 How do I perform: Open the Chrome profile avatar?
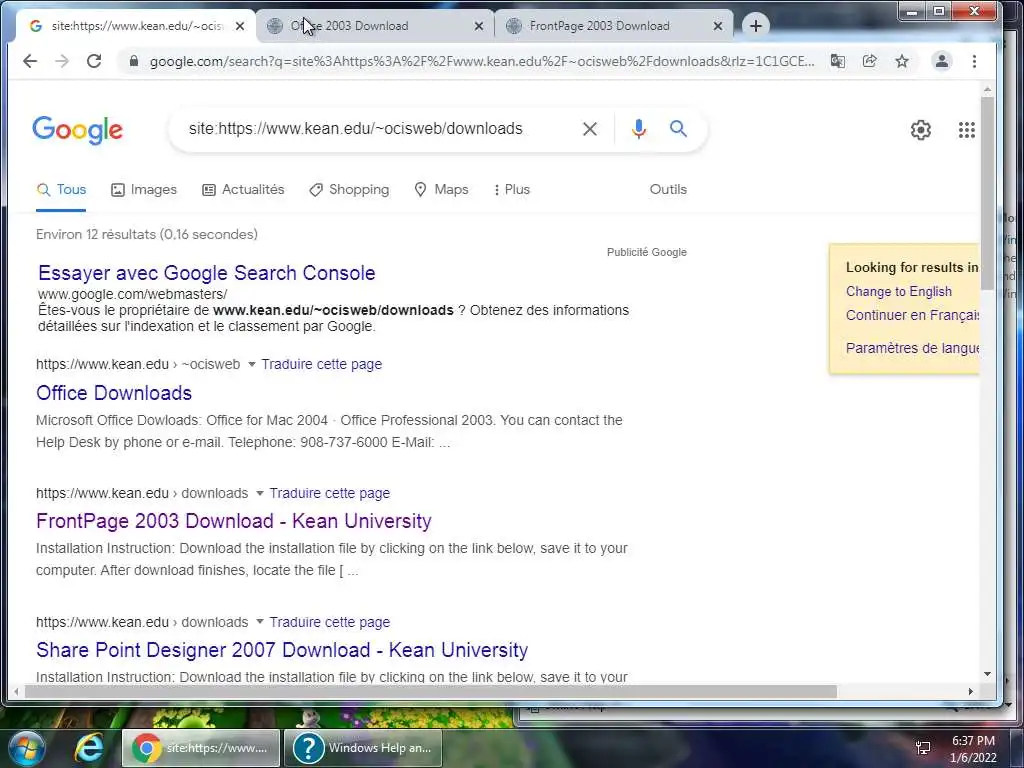pyautogui.click(x=942, y=61)
